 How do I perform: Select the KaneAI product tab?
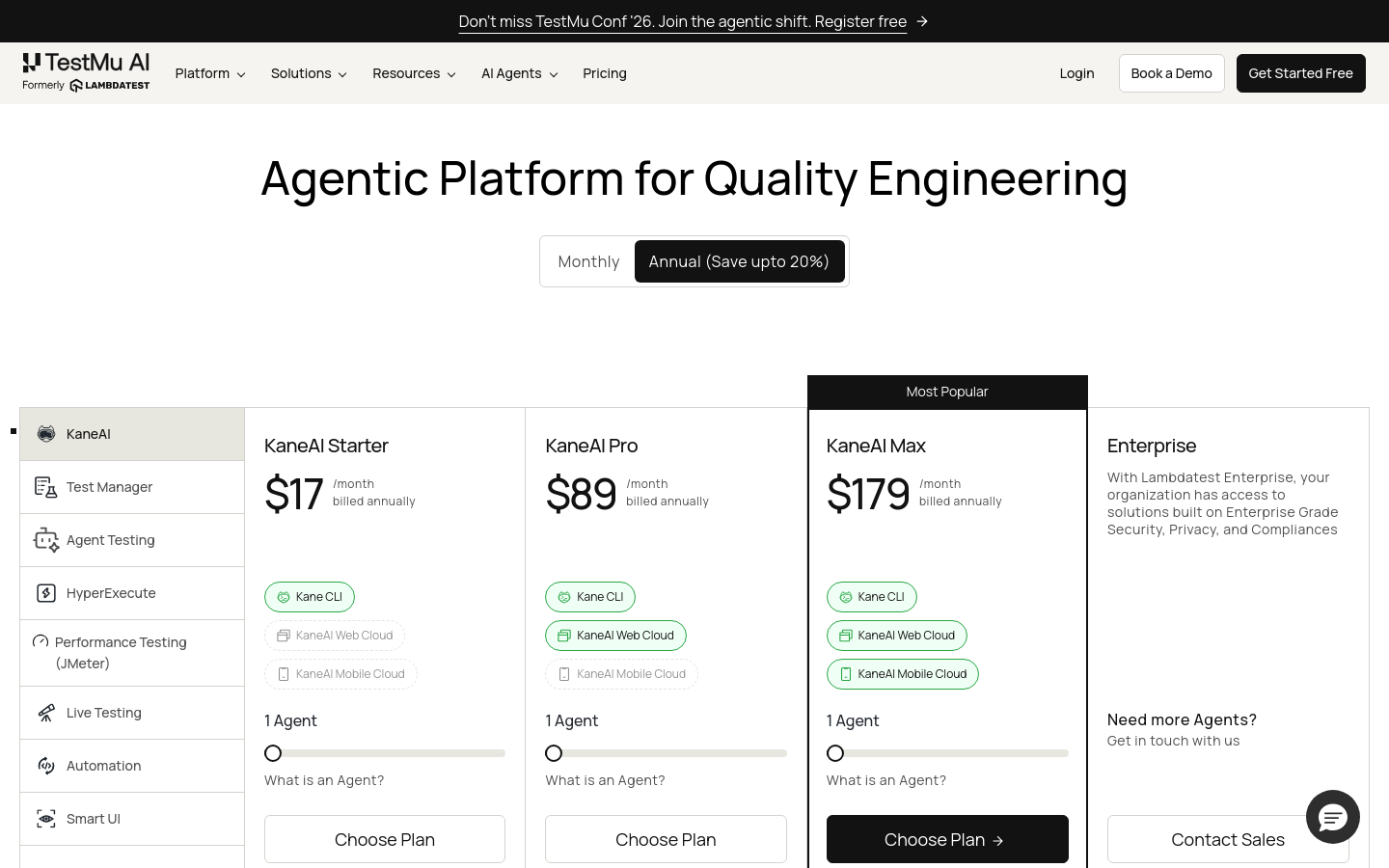(x=132, y=434)
